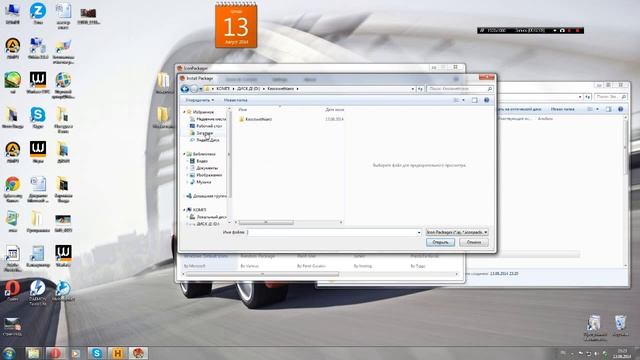Click the ДИСК Д (D:) breadcrumb segment

coord(249,89)
